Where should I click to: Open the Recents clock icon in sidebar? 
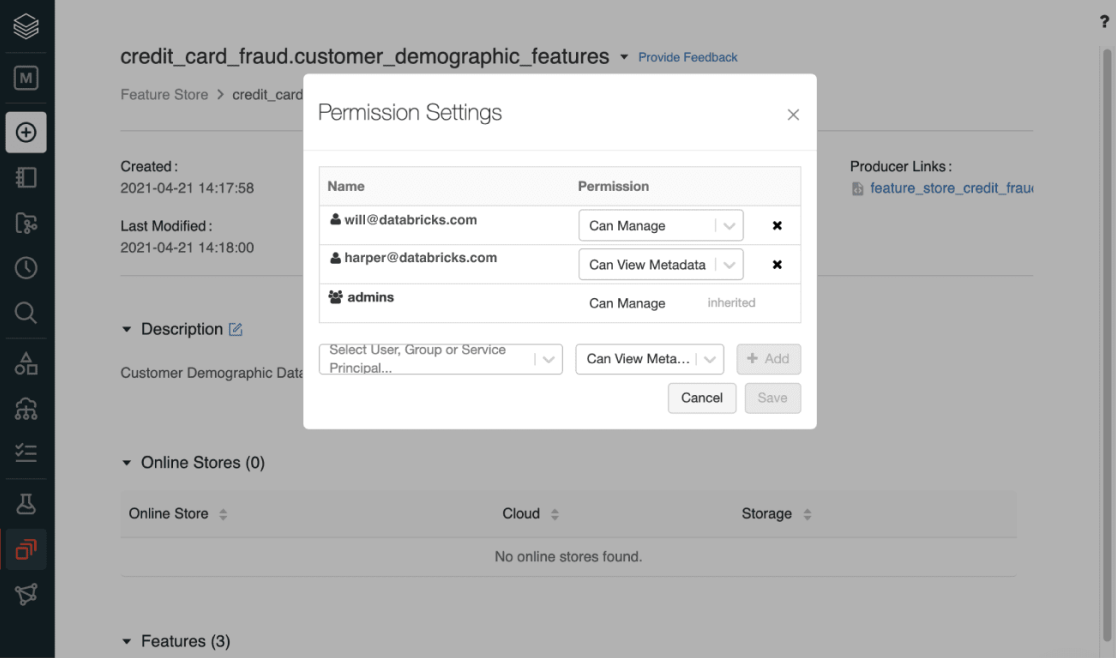(x=26, y=267)
